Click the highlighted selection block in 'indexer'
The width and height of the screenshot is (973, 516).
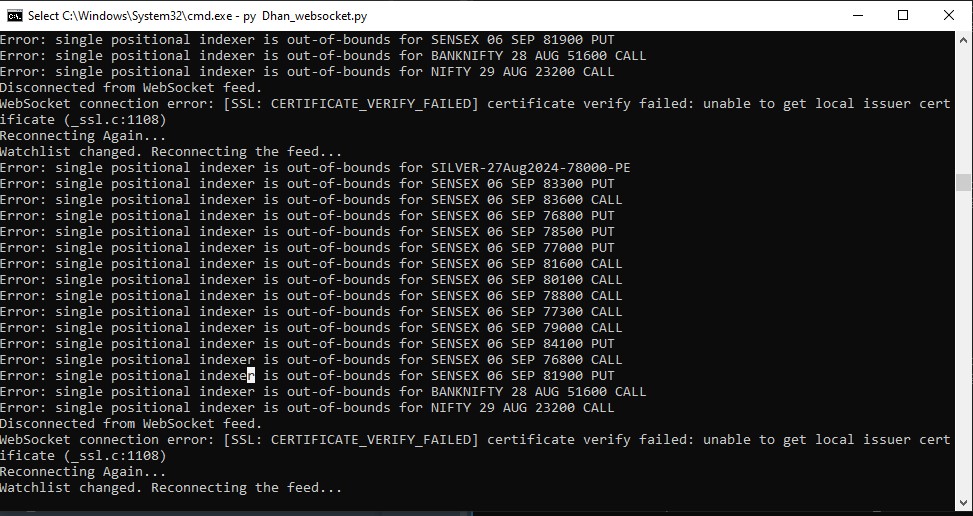tap(251, 375)
